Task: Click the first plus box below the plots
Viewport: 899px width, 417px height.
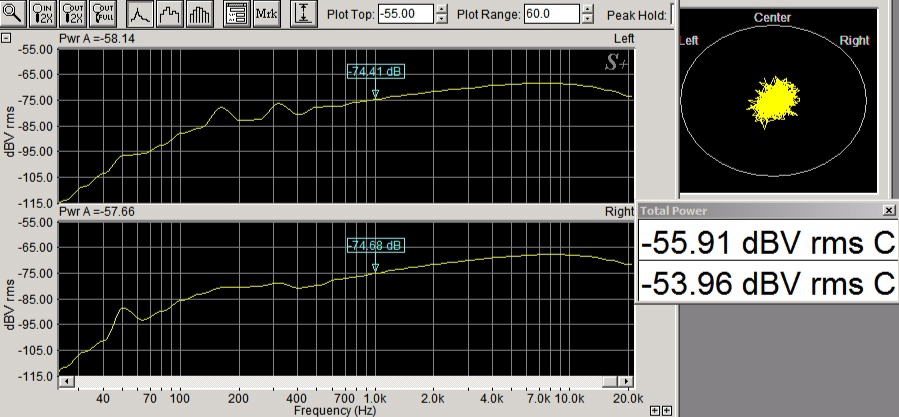Action: coord(655,411)
